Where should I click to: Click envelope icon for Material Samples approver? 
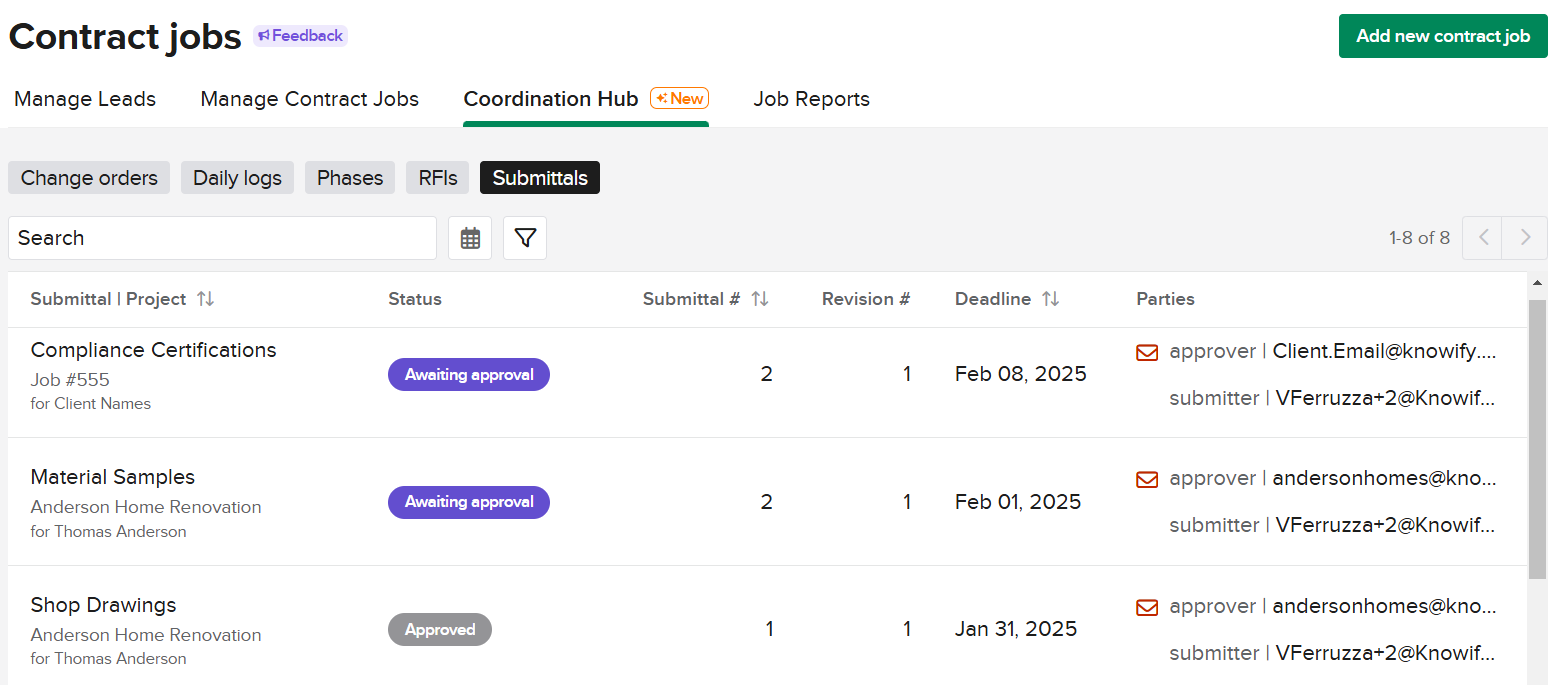click(1147, 479)
